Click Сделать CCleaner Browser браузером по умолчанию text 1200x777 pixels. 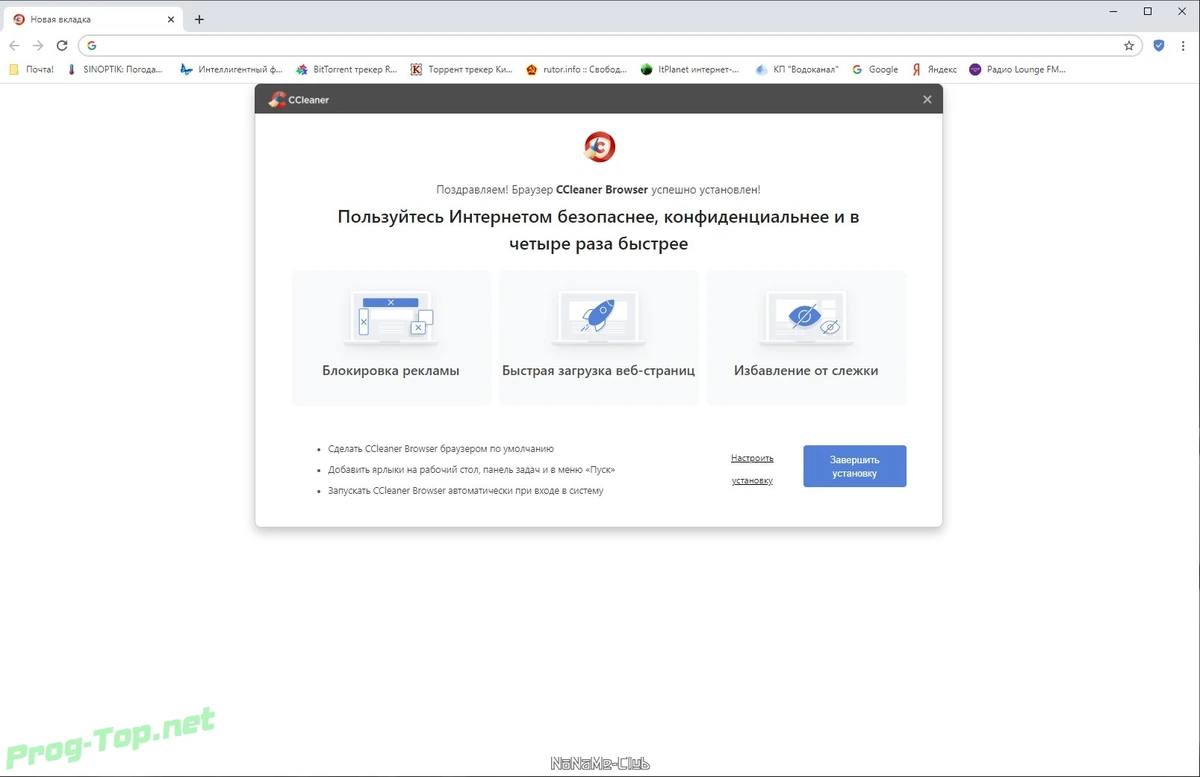pyautogui.click(x=441, y=449)
